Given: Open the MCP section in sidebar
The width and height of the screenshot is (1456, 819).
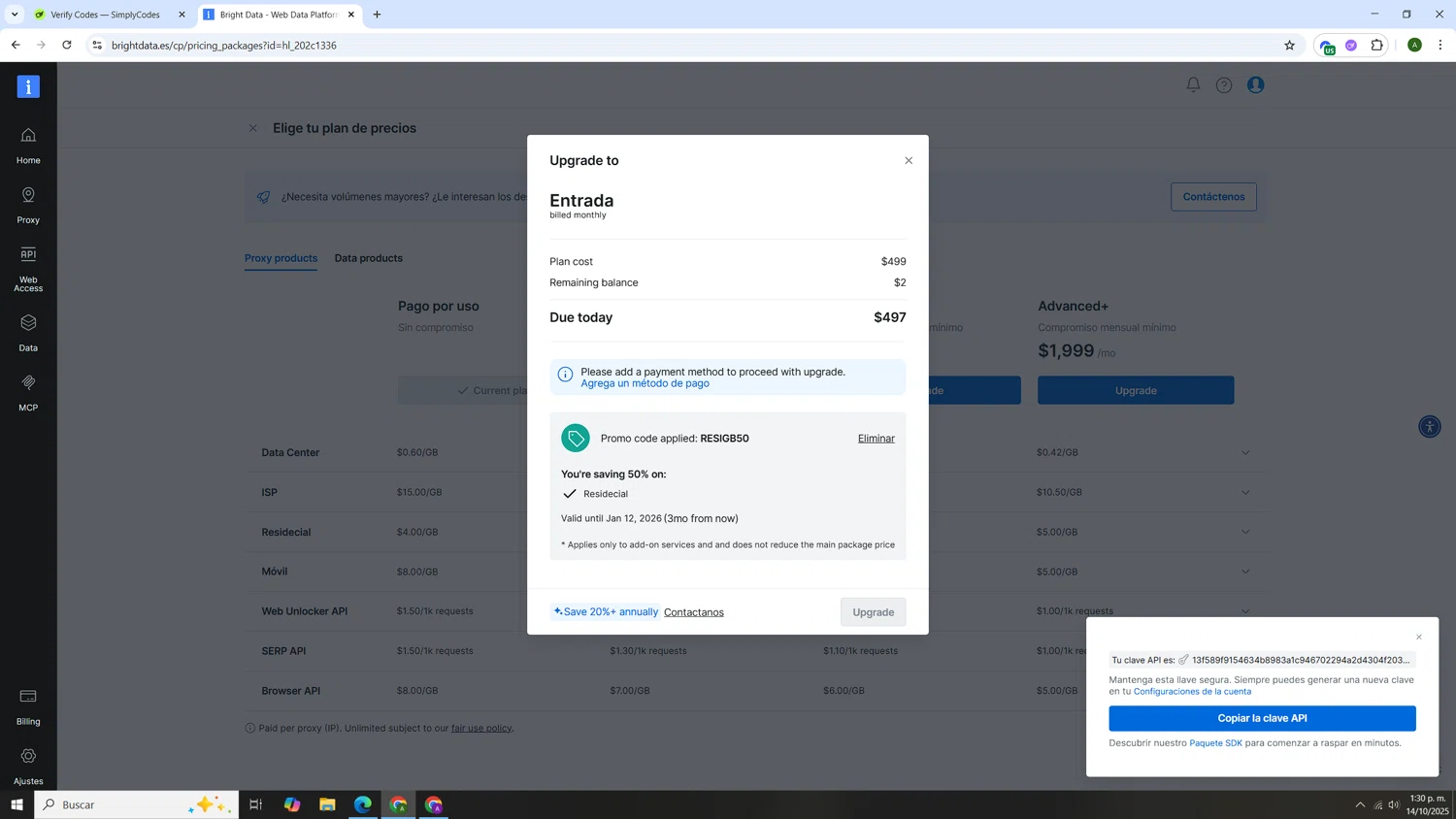Looking at the screenshot, I should tap(28, 393).
